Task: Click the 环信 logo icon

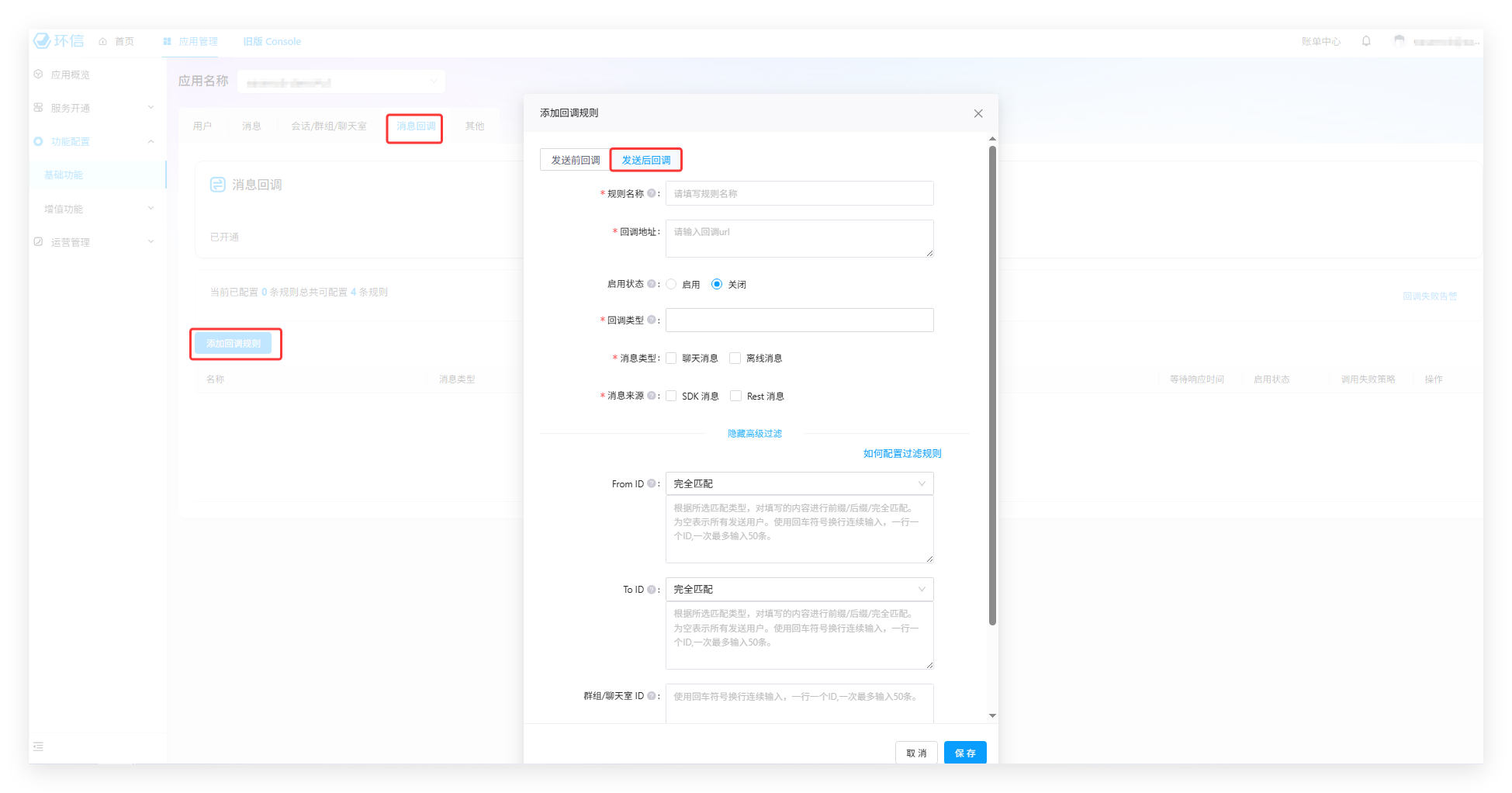Action: coord(42,41)
